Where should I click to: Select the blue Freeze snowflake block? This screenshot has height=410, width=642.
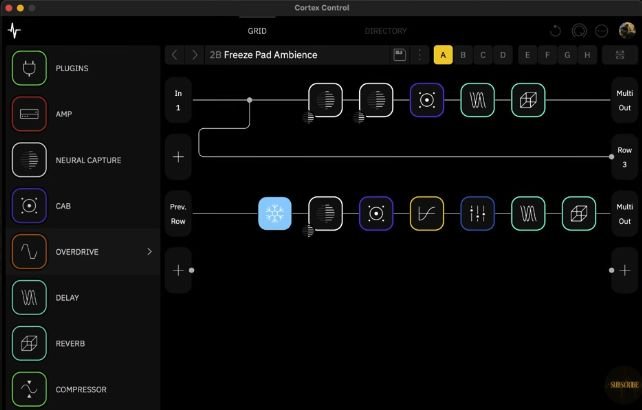pyautogui.click(x=275, y=213)
